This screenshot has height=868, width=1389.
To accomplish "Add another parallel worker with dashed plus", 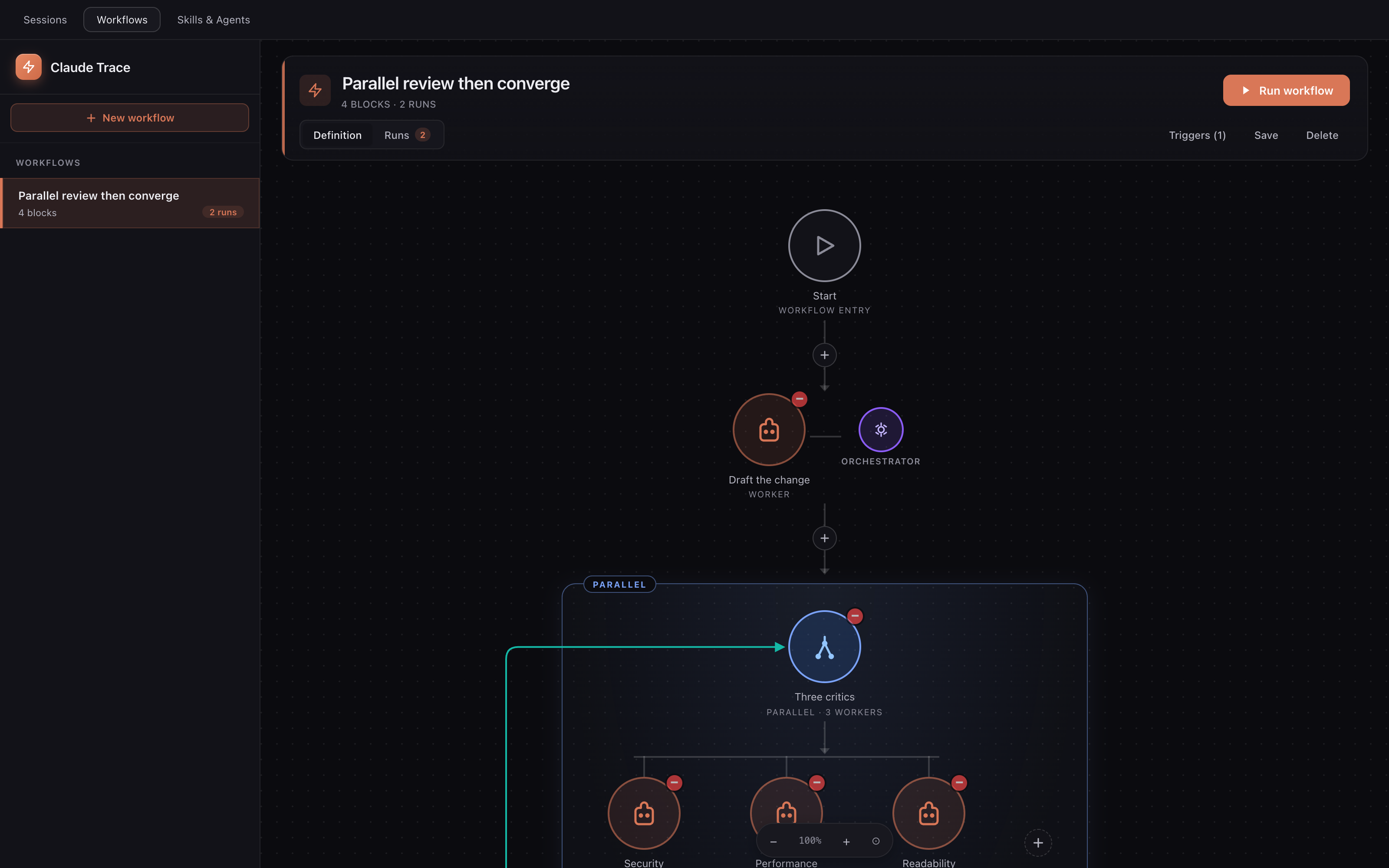I will click(1038, 843).
